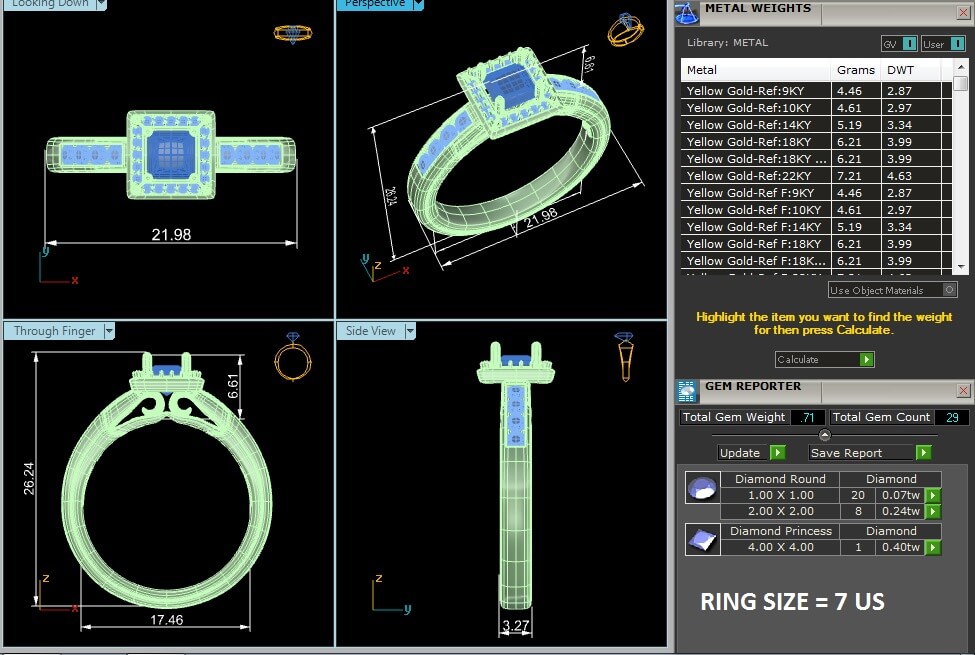The height and width of the screenshot is (655, 975).
Task: Click the ring orientation icon in Through Finger view
Action: (x=293, y=359)
